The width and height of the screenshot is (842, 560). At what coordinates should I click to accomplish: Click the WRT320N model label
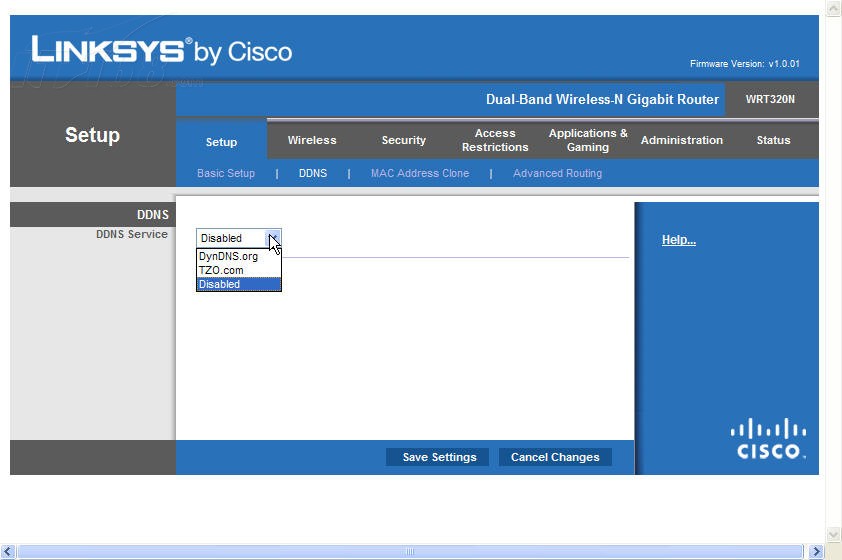770,99
